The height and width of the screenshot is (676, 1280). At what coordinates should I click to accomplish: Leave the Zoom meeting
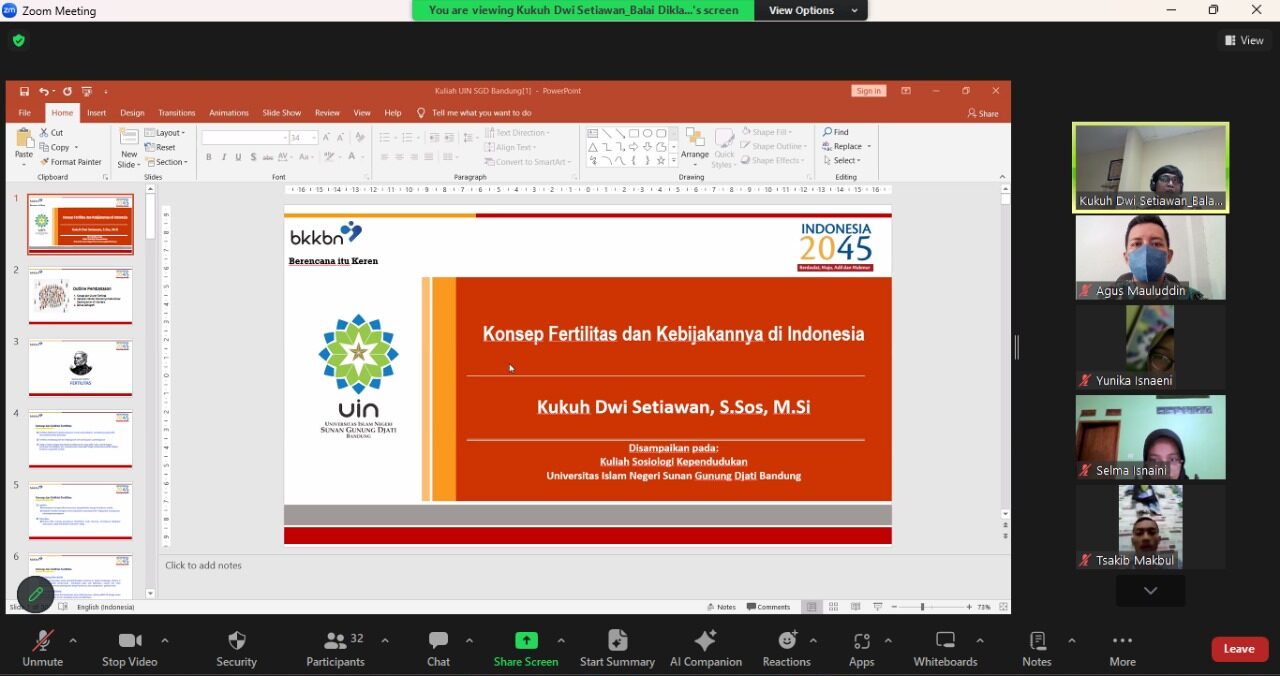[x=1239, y=649]
